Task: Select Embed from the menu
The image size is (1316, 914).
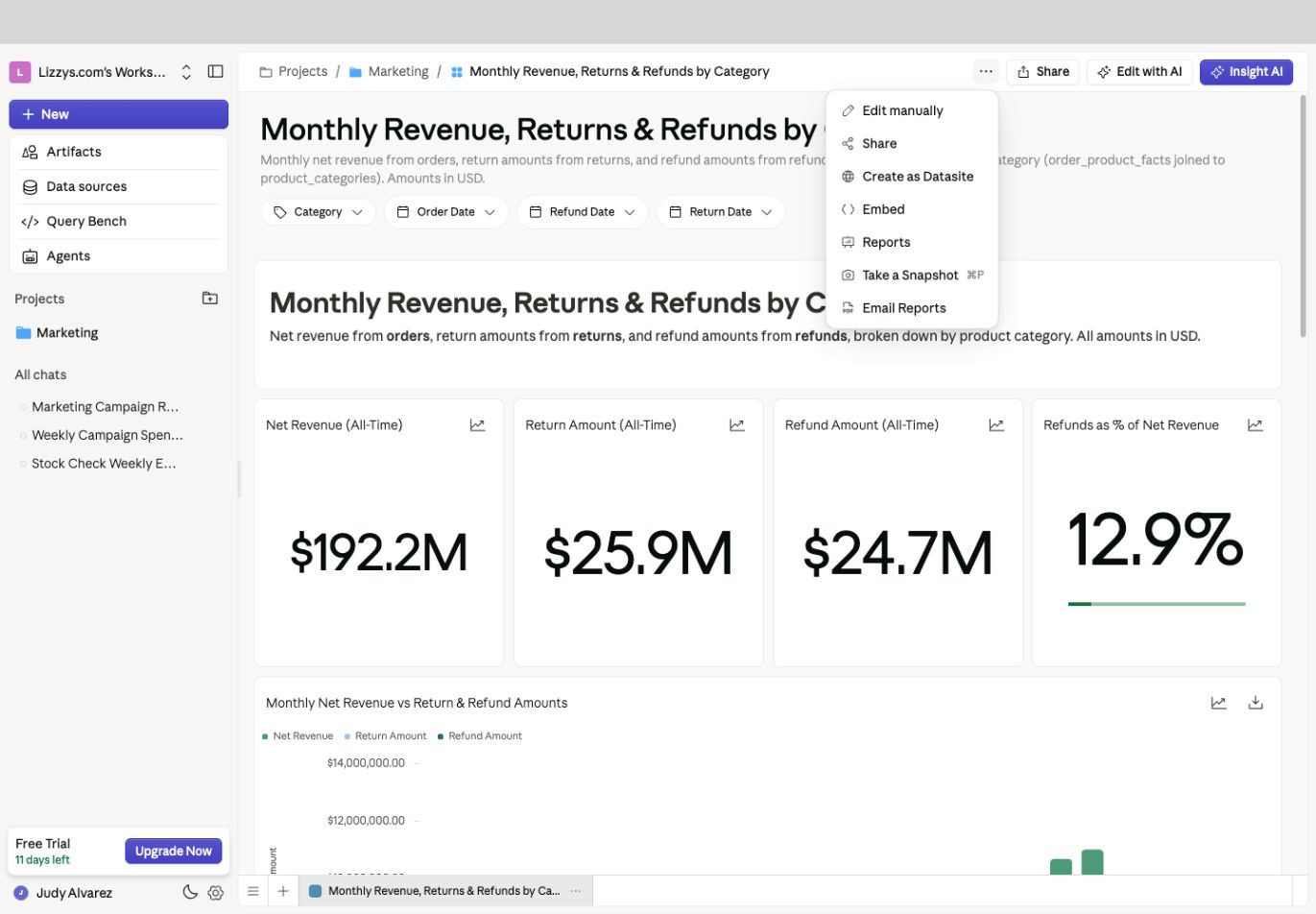Action: (x=912, y=209)
